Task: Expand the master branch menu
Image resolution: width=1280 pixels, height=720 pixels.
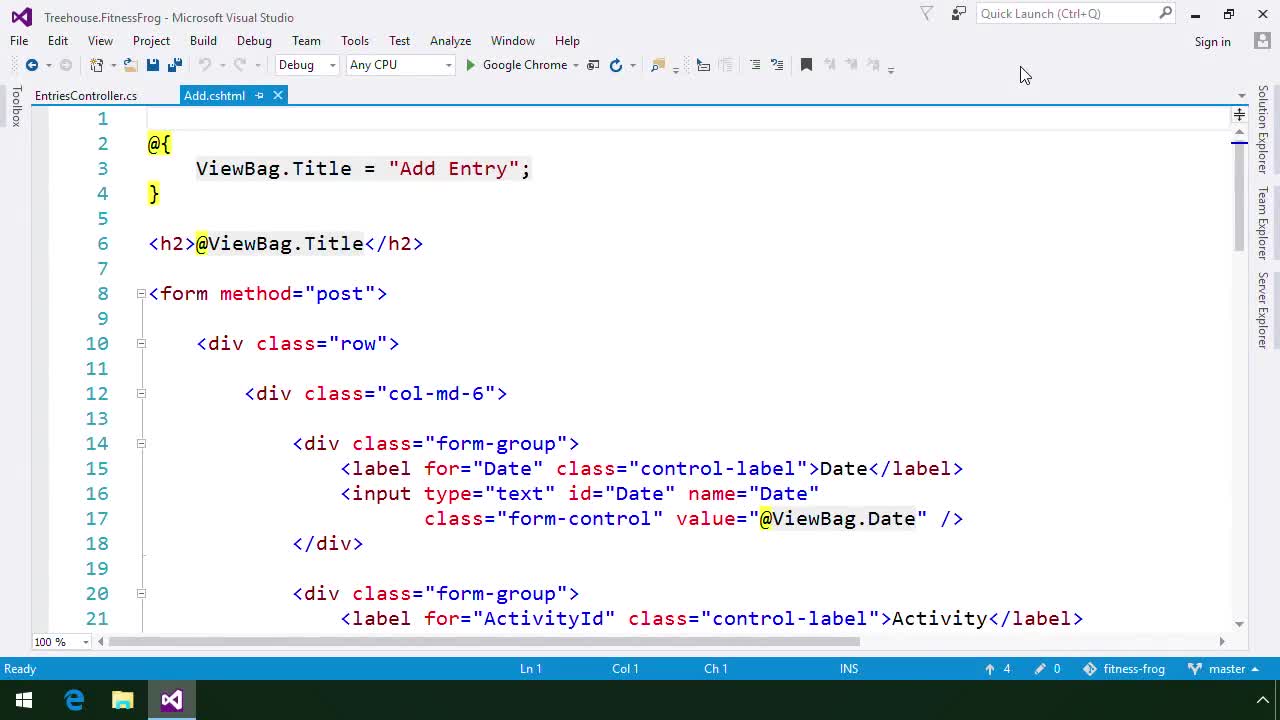Action: click(1226, 669)
